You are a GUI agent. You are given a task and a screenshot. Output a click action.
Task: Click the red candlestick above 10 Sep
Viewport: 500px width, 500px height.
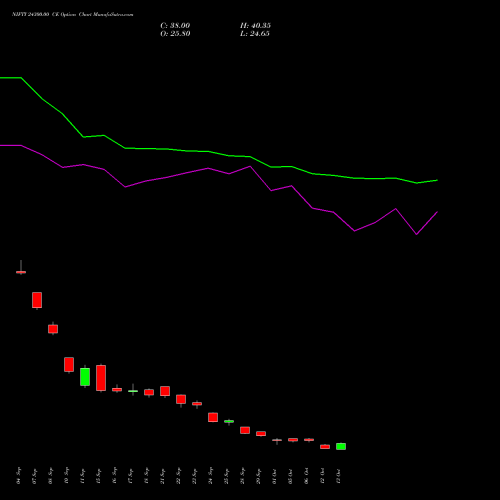[x=69, y=364]
